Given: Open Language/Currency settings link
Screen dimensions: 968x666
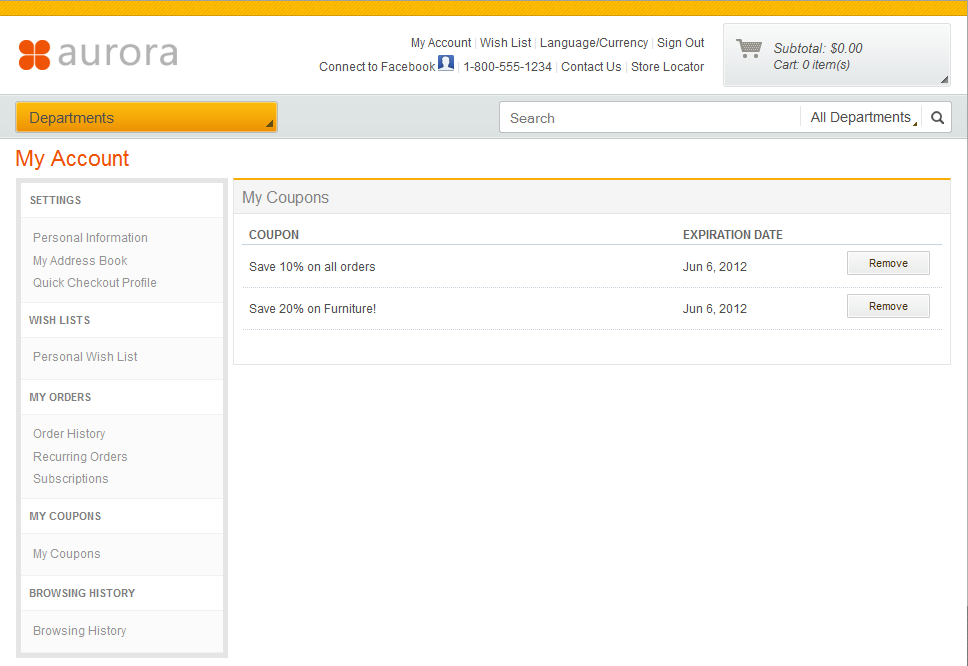Looking at the screenshot, I should (594, 43).
